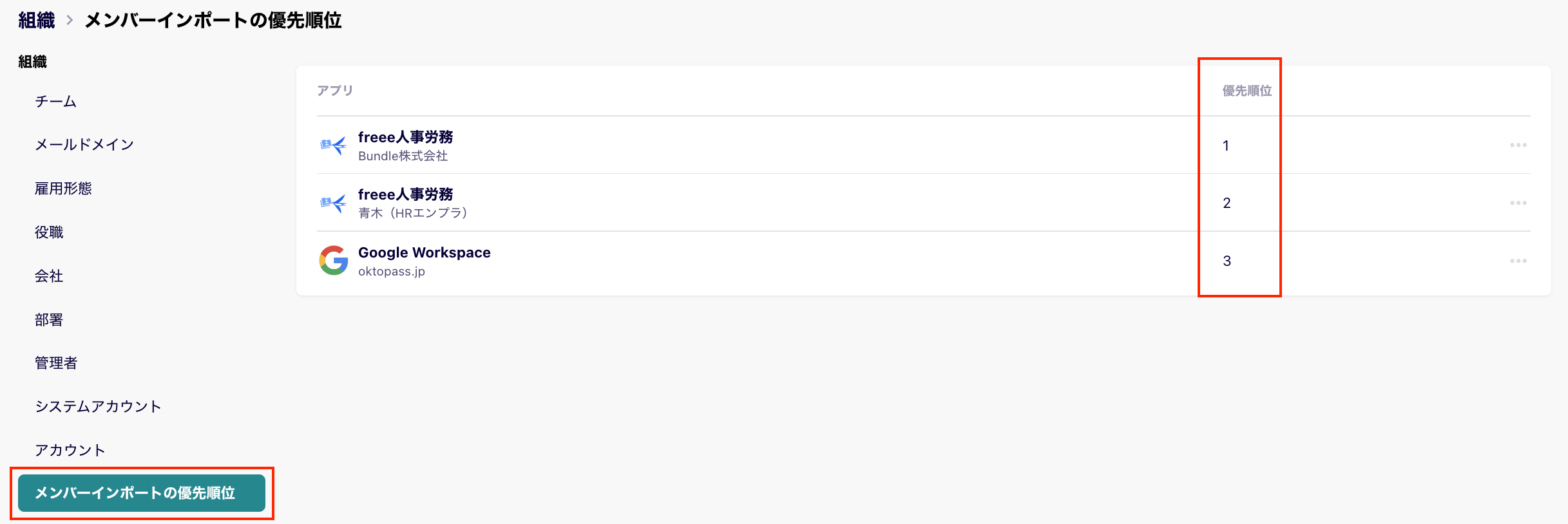Click the 優先順位 column header
Screen dimensions: 1568x524
(1246, 90)
